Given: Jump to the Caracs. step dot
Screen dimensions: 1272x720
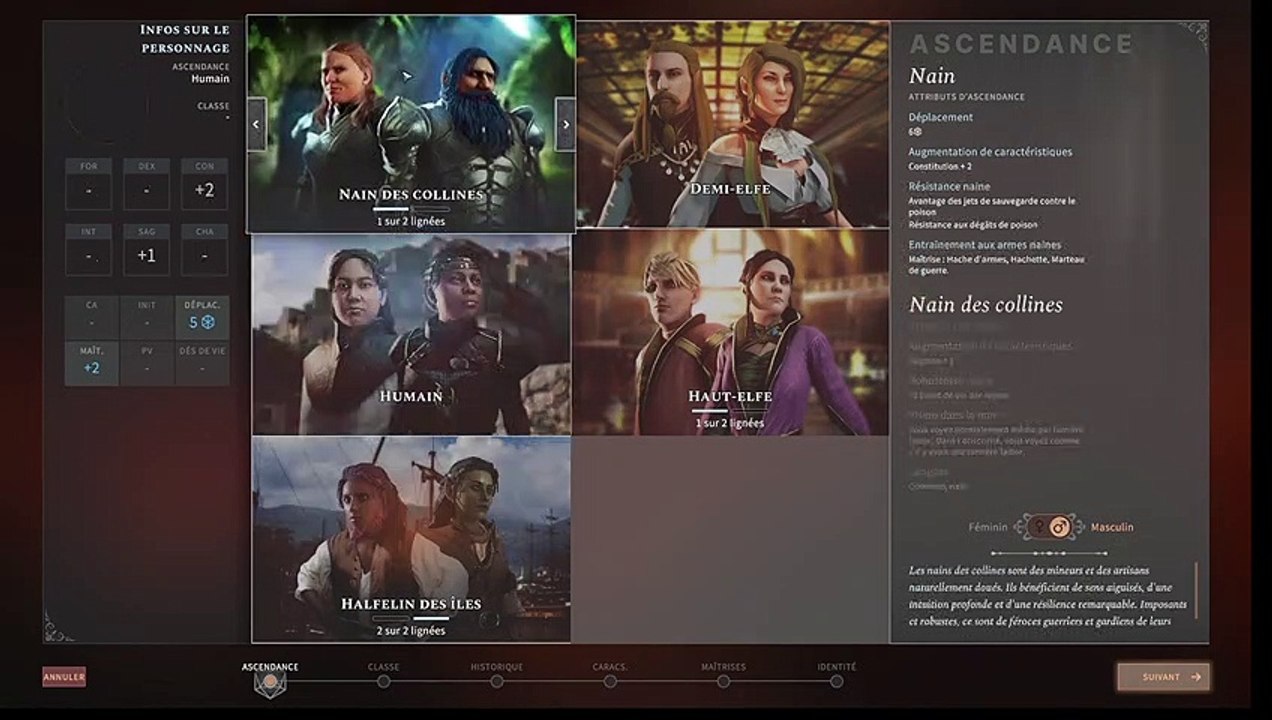Looking at the screenshot, I should point(609,682).
